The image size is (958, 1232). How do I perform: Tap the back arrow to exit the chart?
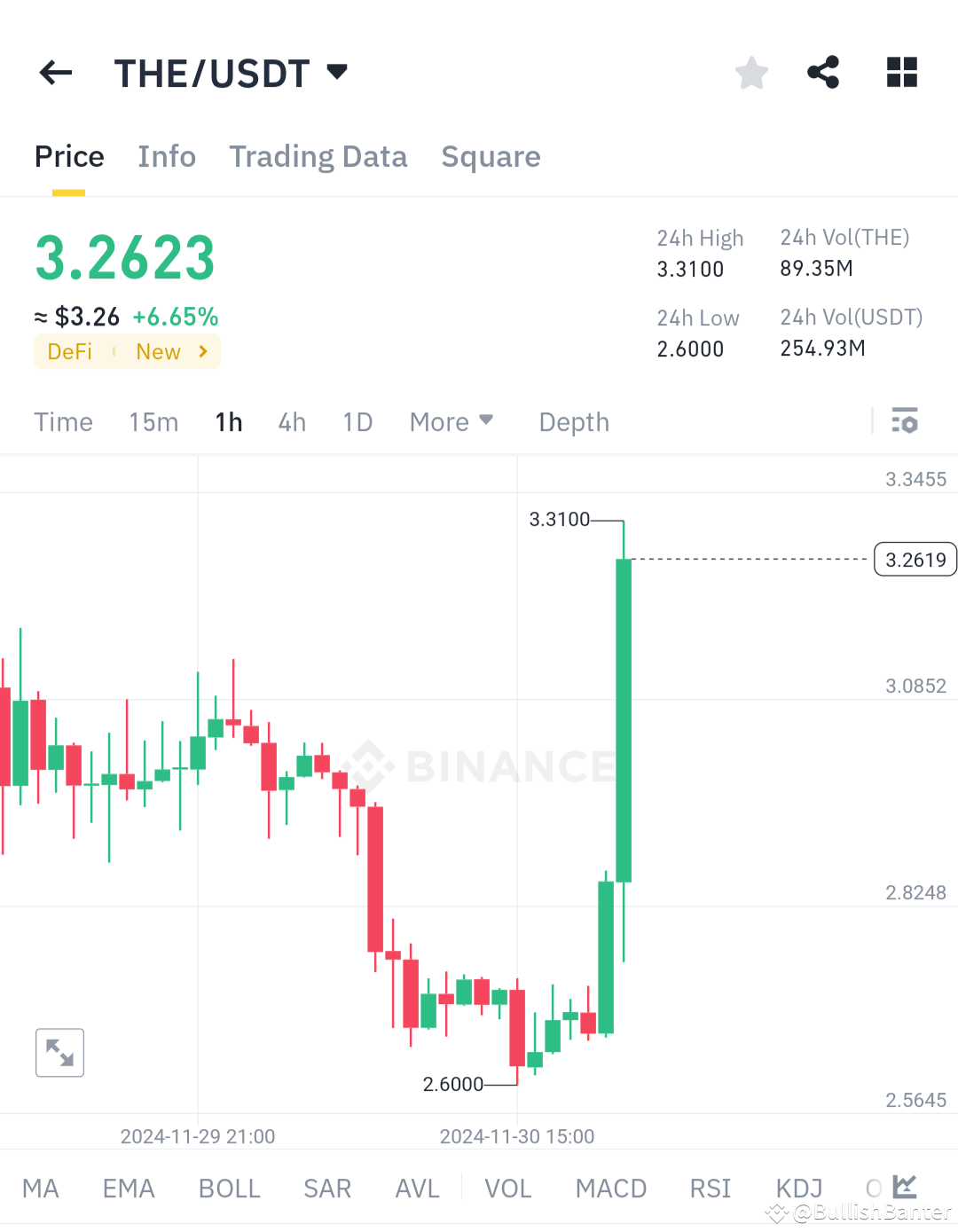coord(55,73)
